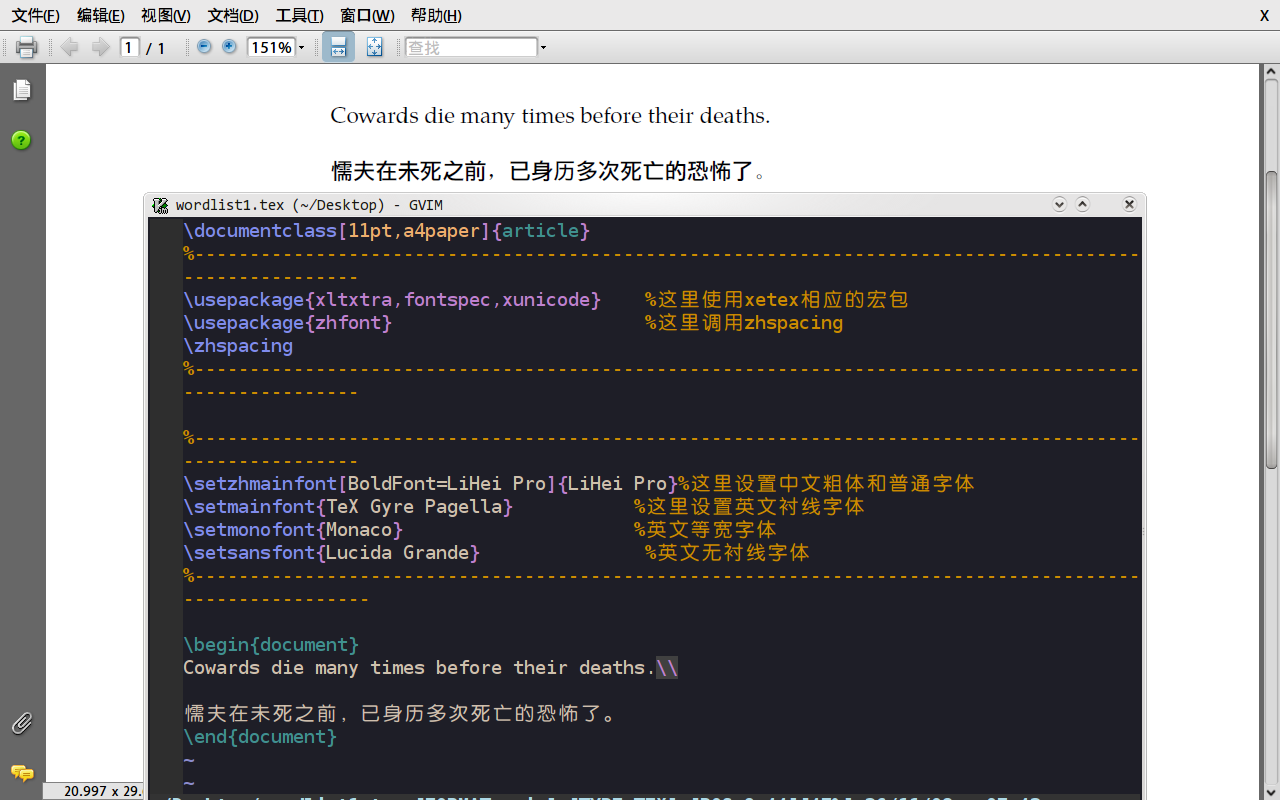This screenshot has height=800, width=1280.
Task: Click the PDF sentence 'Cowards die many times'
Action: tap(550, 116)
